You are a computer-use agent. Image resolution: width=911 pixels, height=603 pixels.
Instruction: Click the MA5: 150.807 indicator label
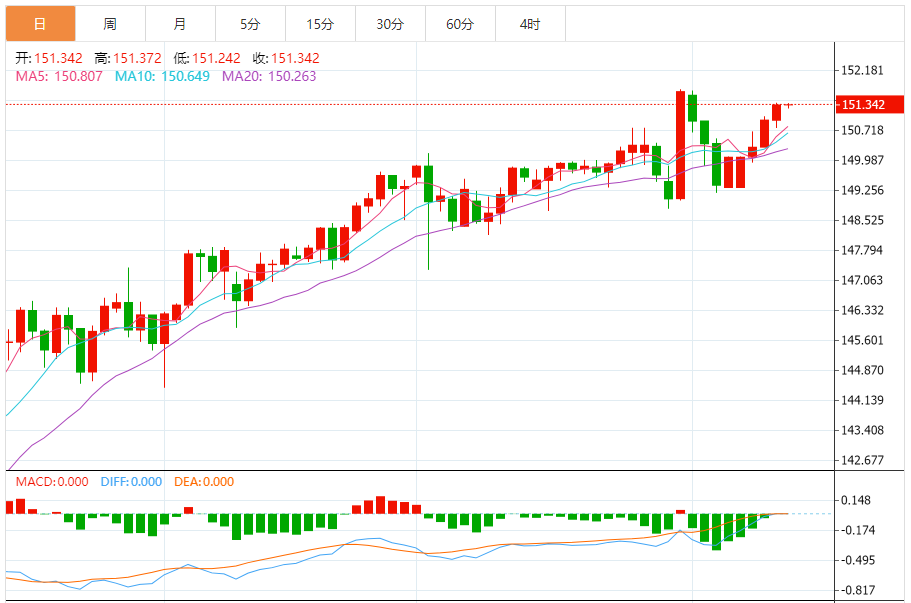[x=59, y=76]
